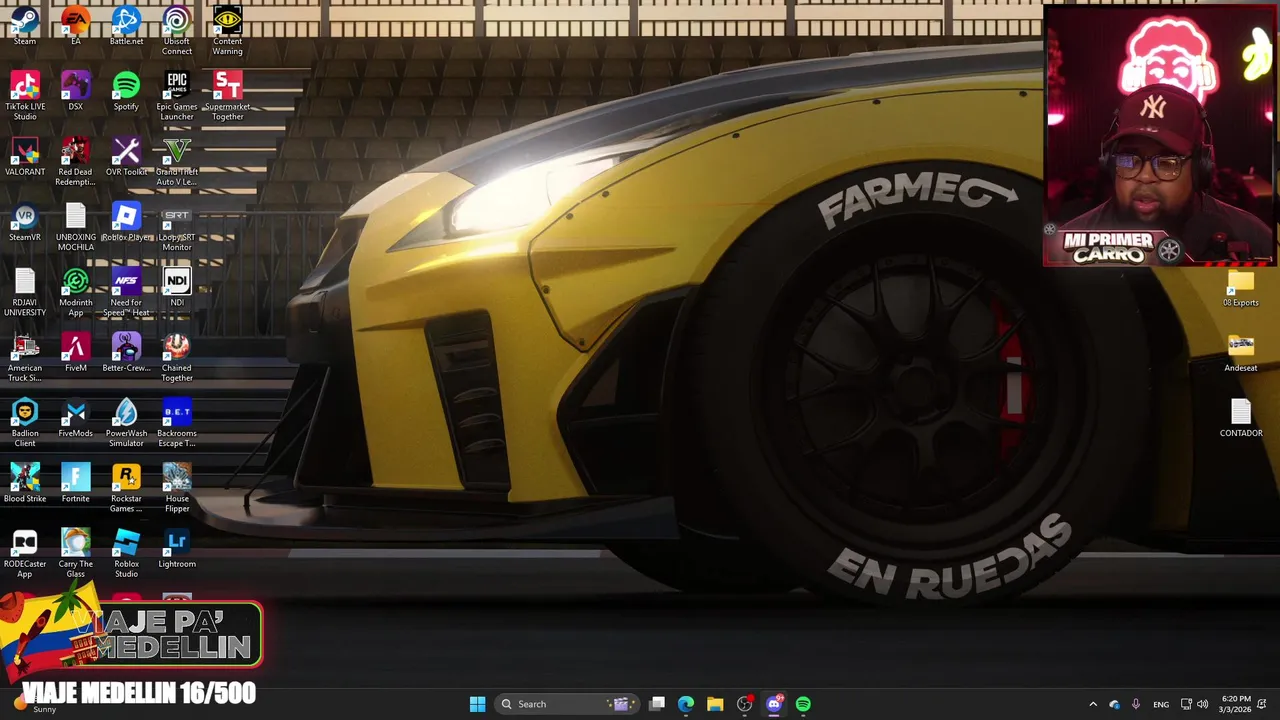Open TikTok LIVE Studio shortcut

(25, 95)
